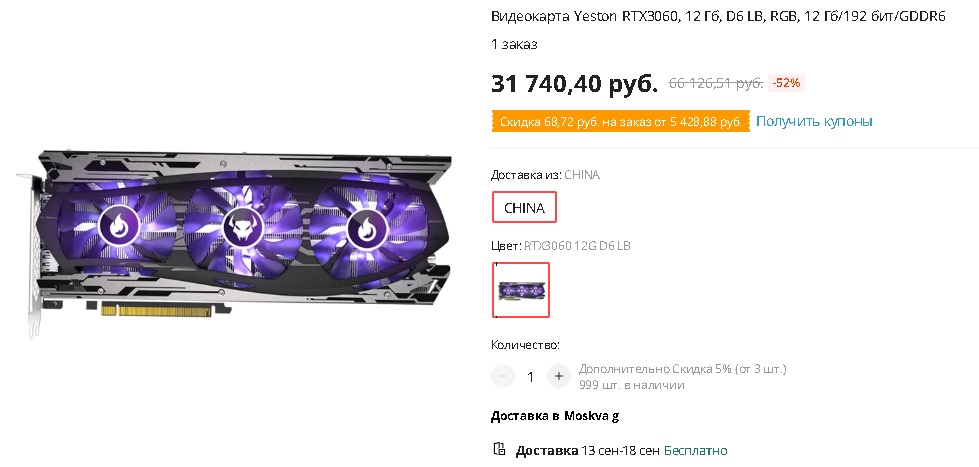Click the Доставка в Moskva g destination

[x=554, y=416]
